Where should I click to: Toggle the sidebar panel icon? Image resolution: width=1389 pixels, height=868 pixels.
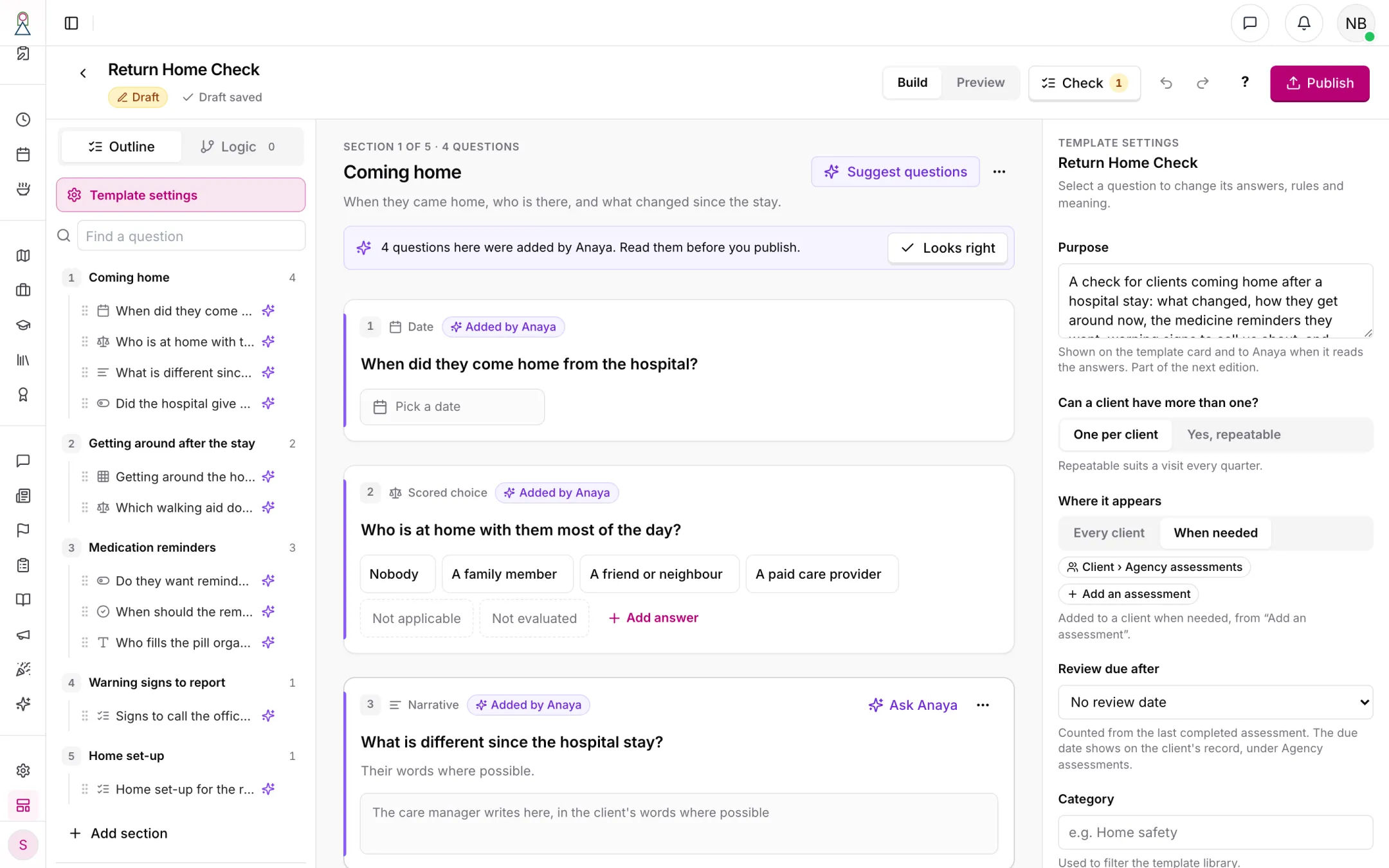[71, 23]
